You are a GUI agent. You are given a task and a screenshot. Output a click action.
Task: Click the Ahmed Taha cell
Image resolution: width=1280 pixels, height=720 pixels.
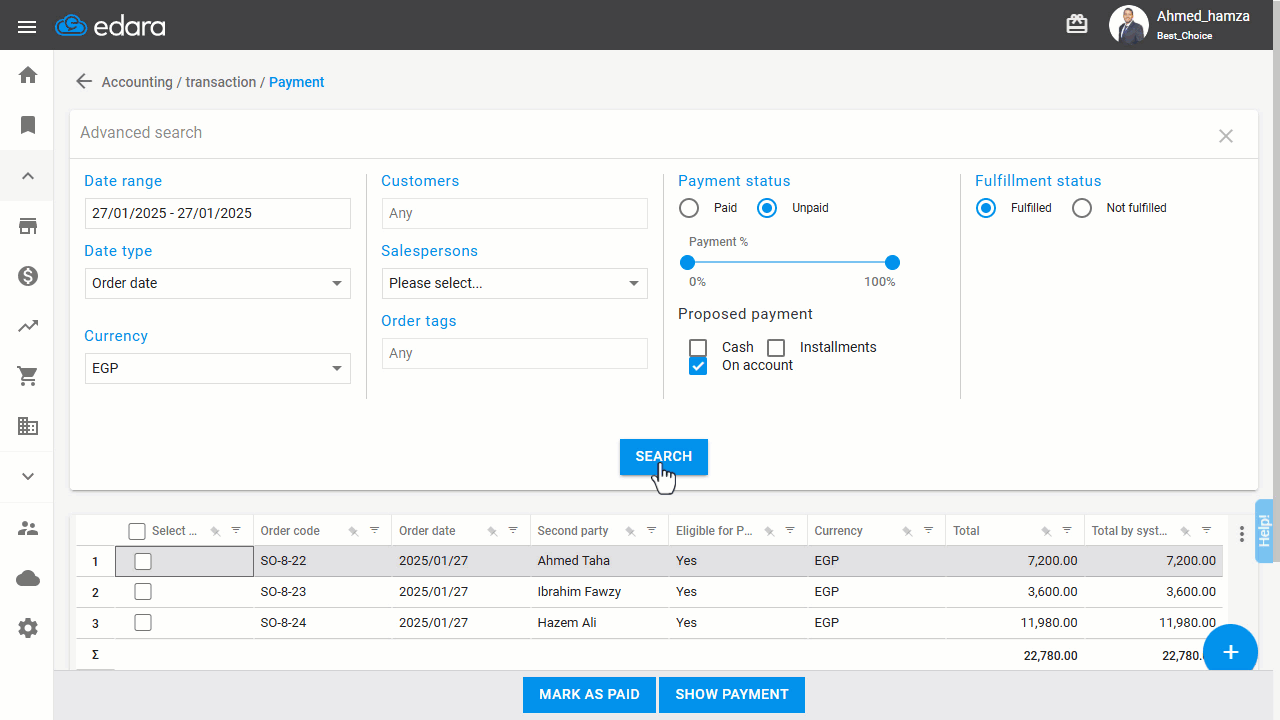tap(599, 561)
